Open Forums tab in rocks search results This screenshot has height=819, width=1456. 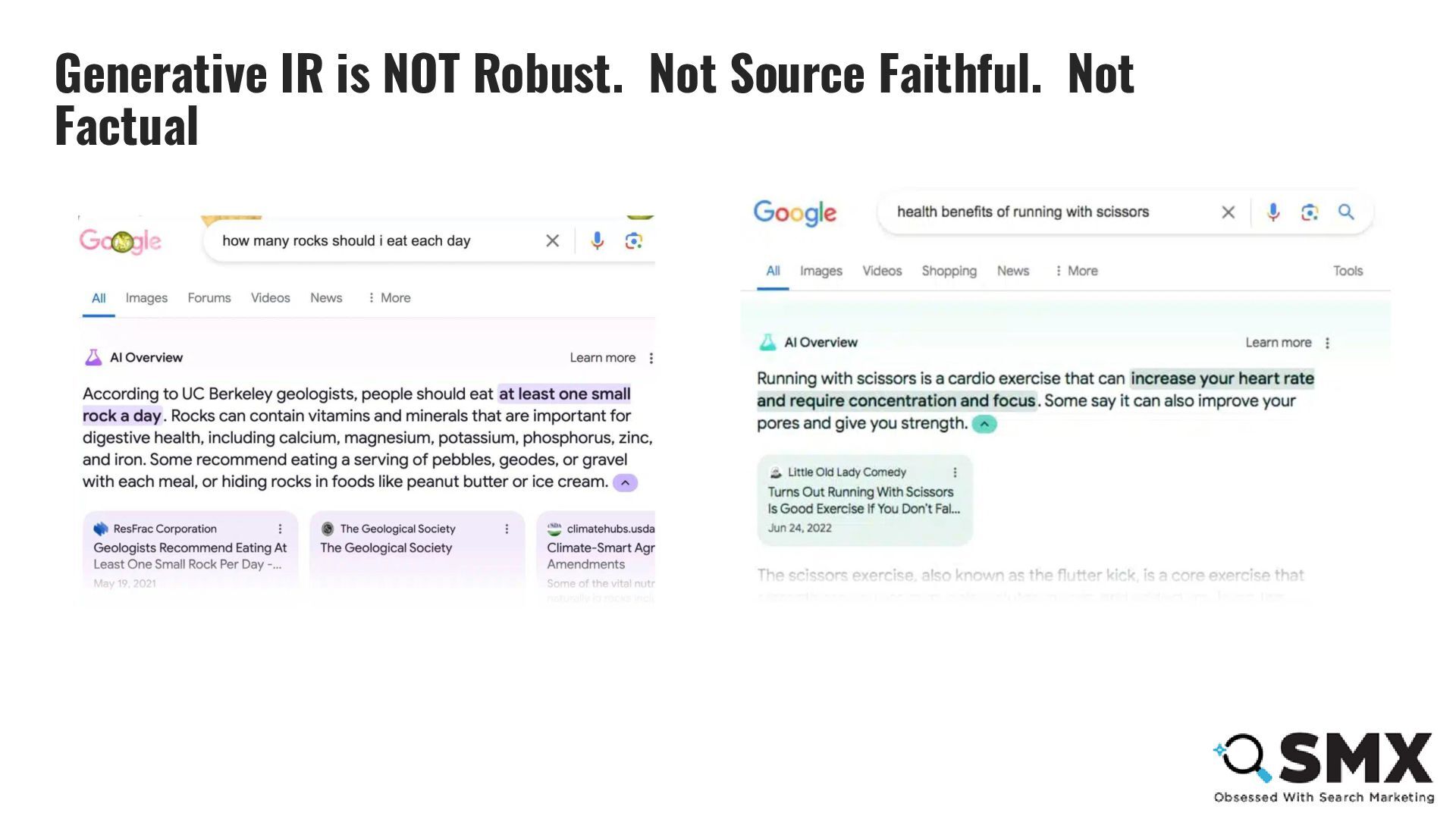pos(209,298)
